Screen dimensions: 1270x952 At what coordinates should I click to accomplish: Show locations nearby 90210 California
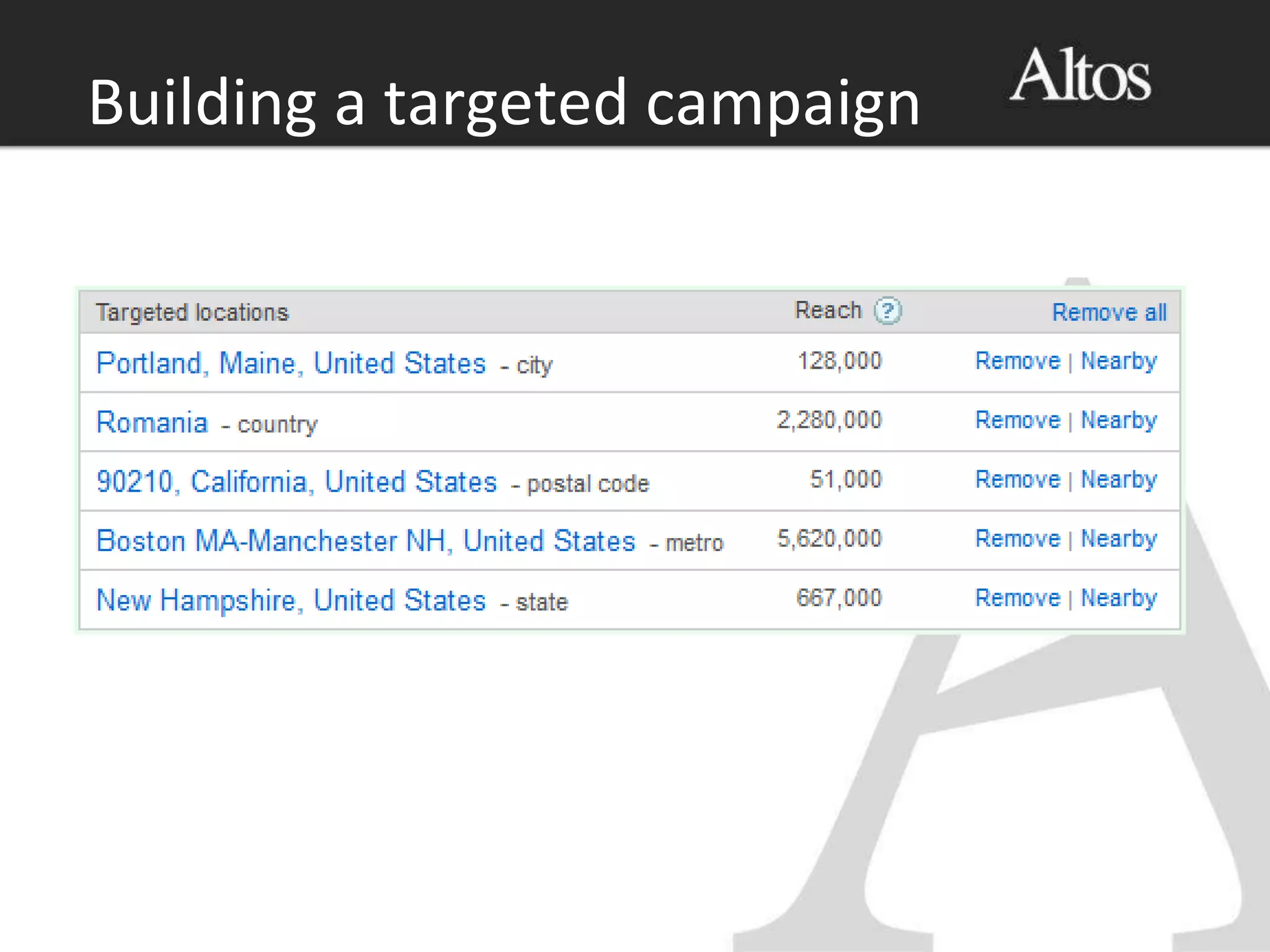point(1119,481)
